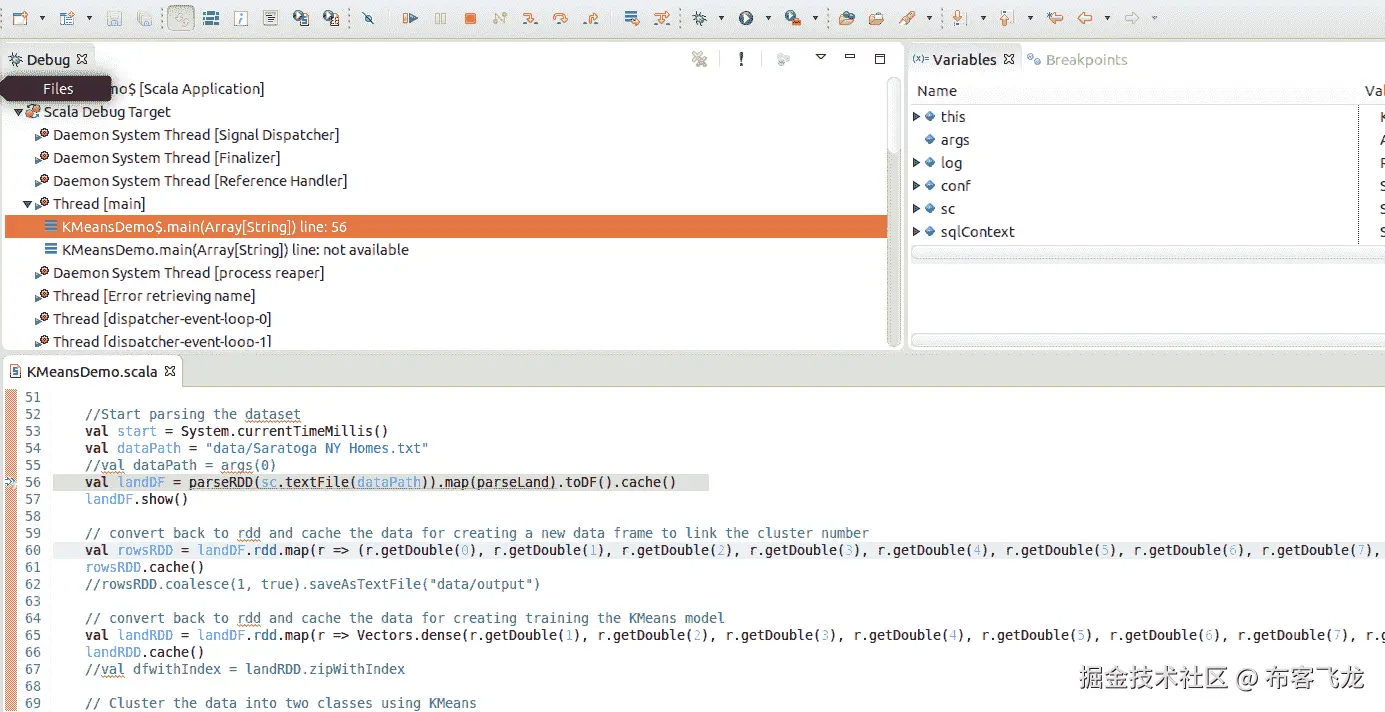Toggle Drop to Frame icon
Image resolution: width=1385 pixels, height=712 pixels.
tap(631, 18)
